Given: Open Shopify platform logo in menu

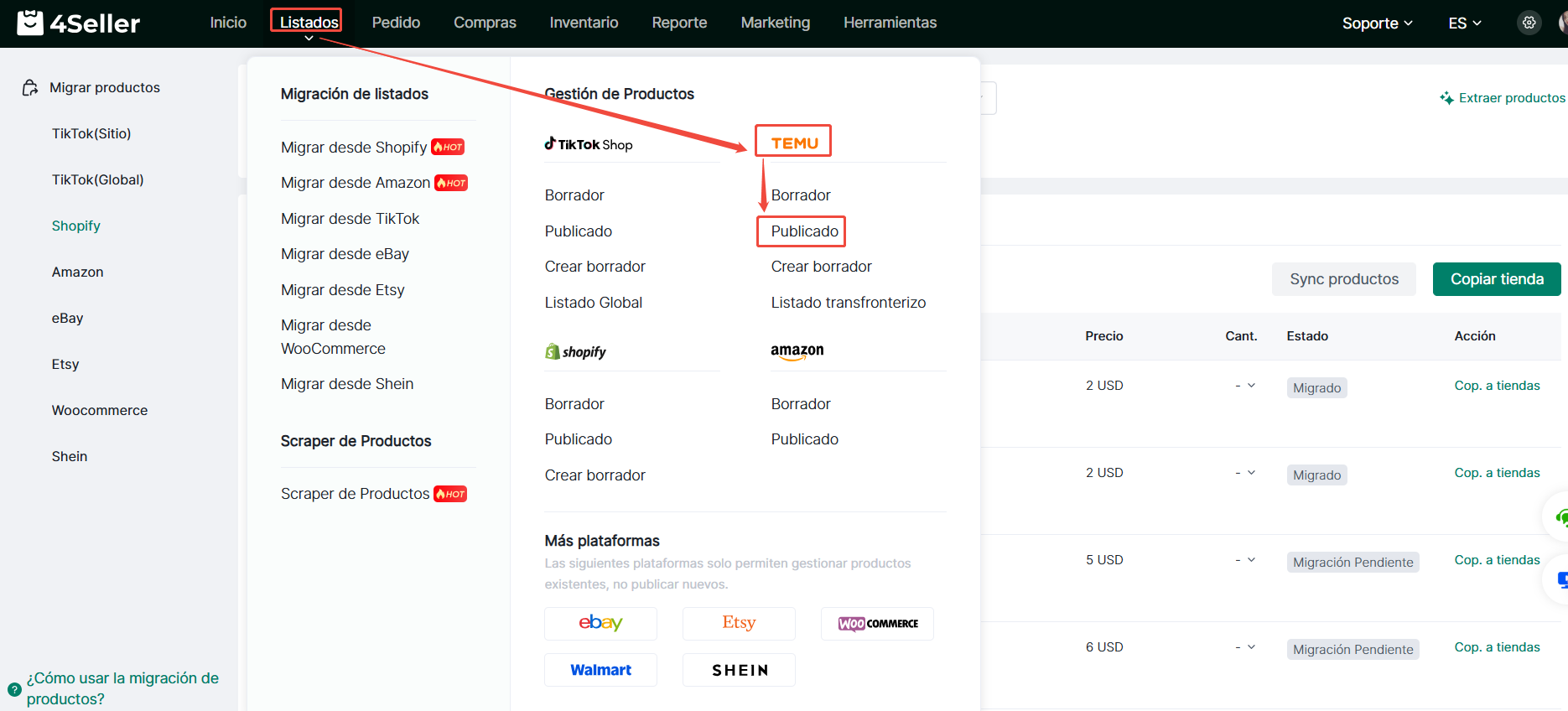Looking at the screenshot, I should click(x=576, y=351).
